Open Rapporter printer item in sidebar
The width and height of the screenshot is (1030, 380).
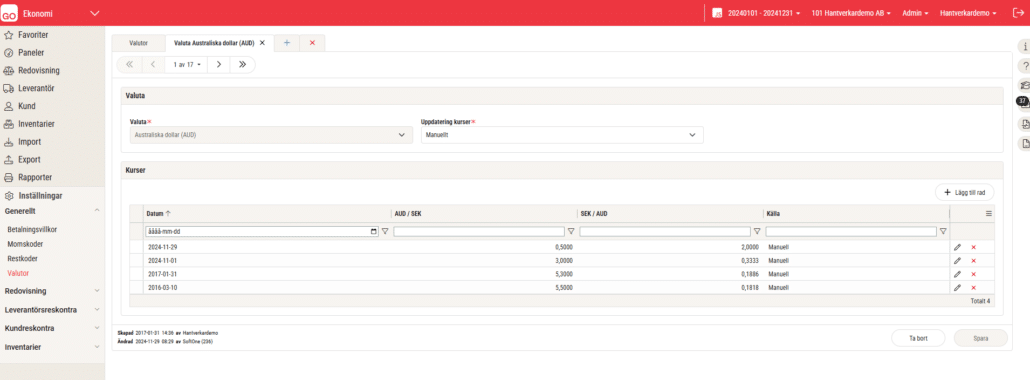click(35, 178)
